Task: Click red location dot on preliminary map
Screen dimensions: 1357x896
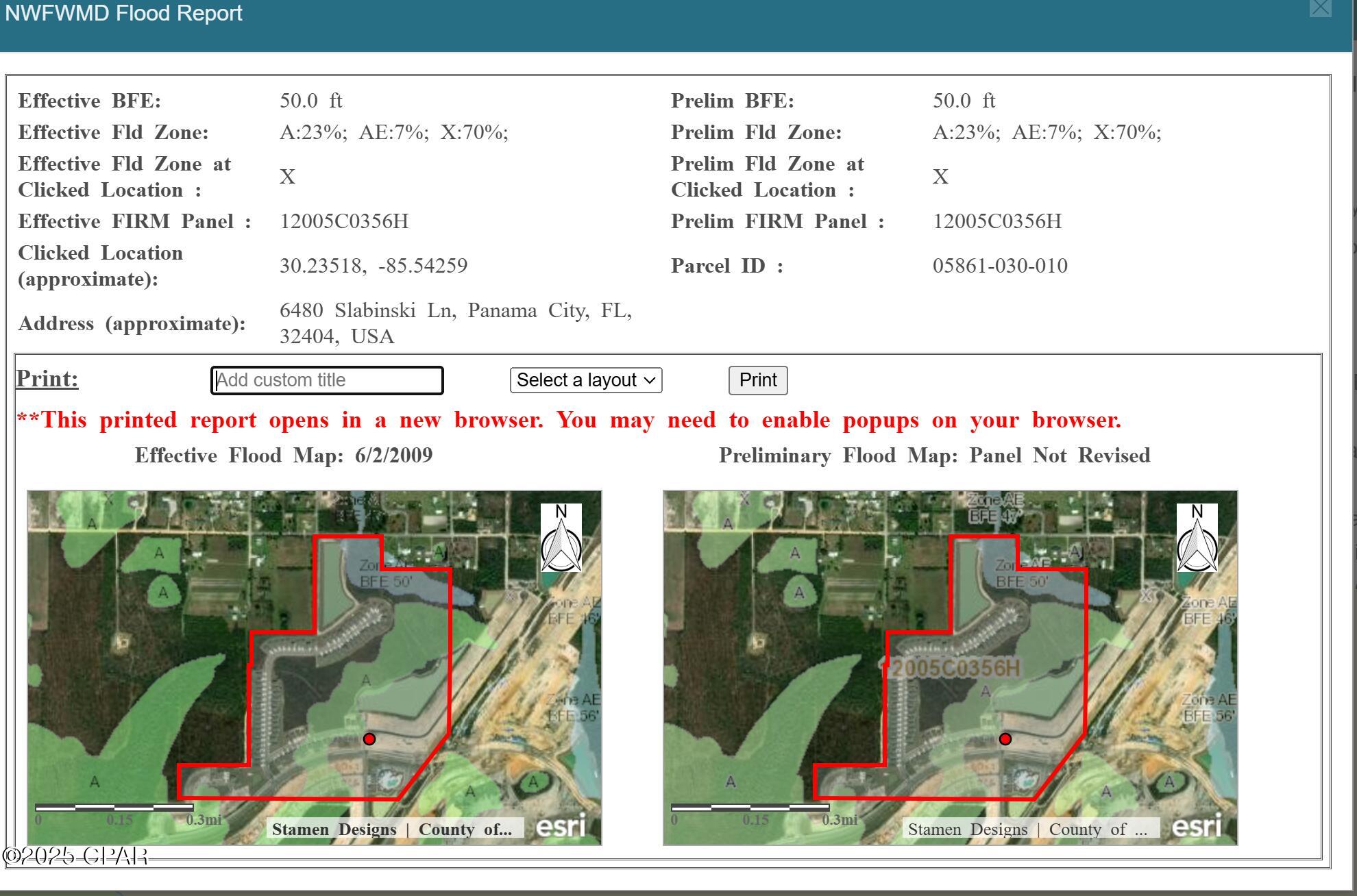Action: pyautogui.click(x=1005, y=738)
